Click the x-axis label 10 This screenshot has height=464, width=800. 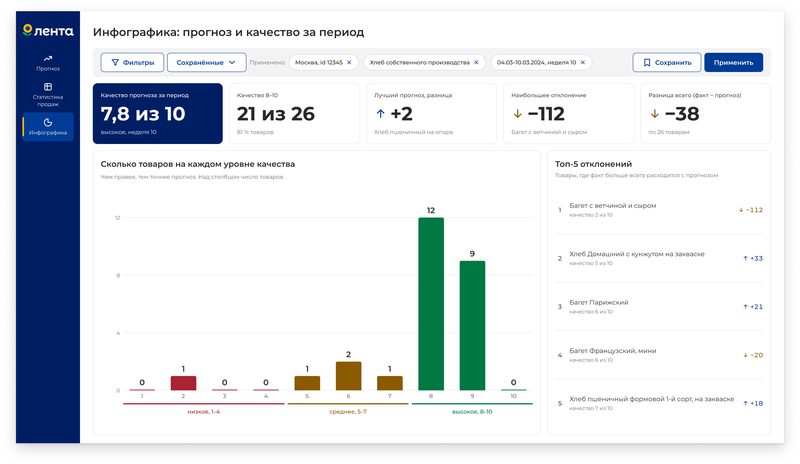pyautogui.click(x=513, y=396)
